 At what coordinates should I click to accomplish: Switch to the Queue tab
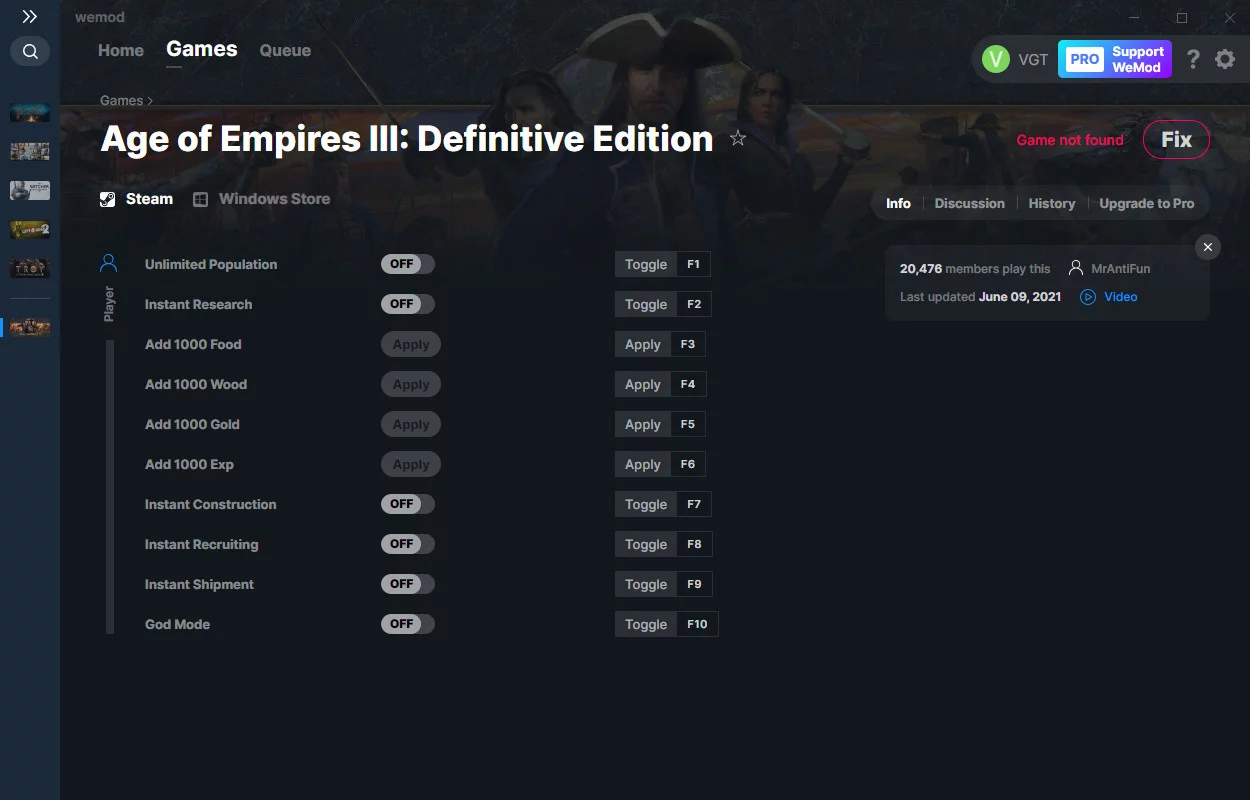(x=285, y=50)
